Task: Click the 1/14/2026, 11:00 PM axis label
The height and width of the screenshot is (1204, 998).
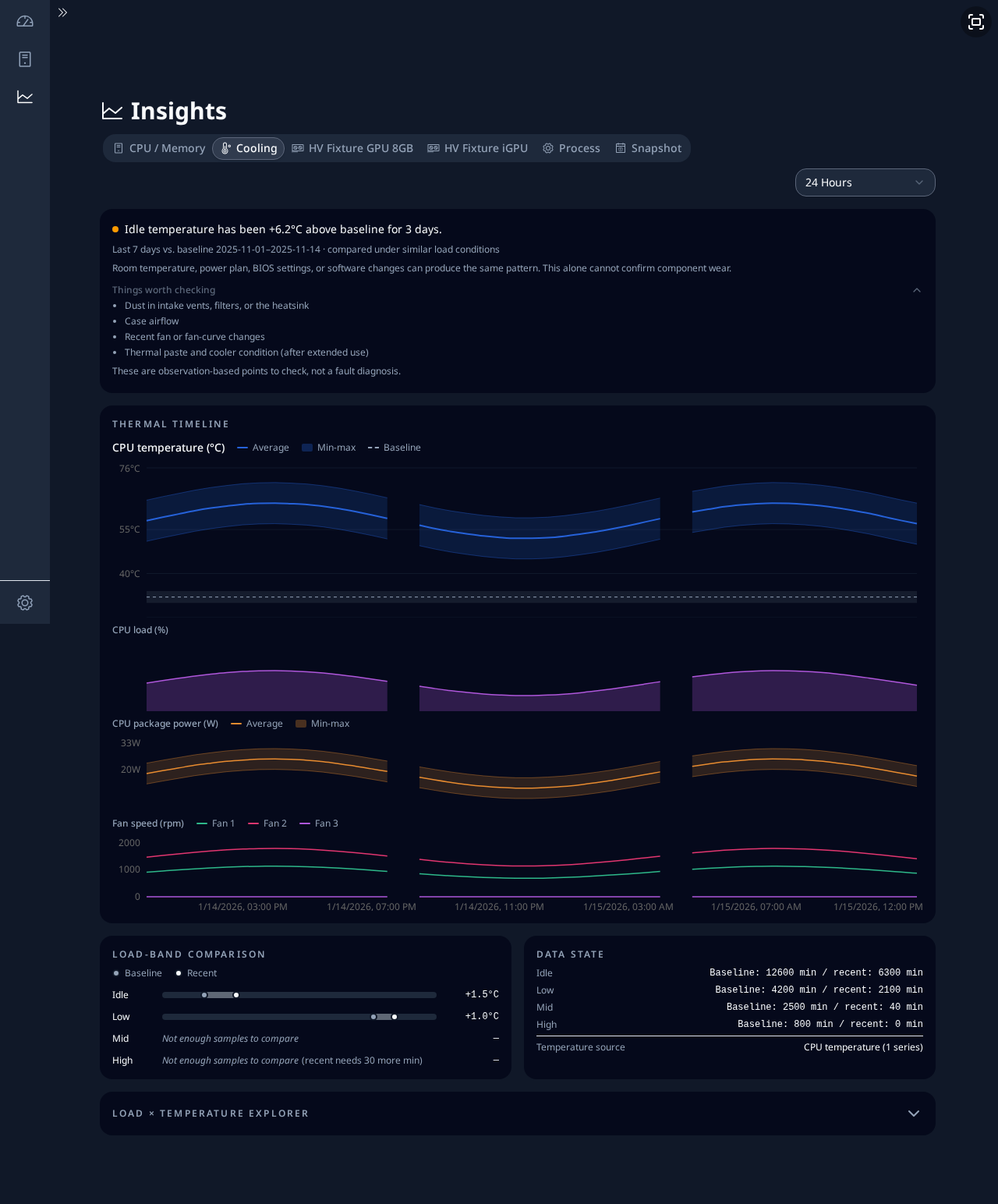Action: (500, 907)
